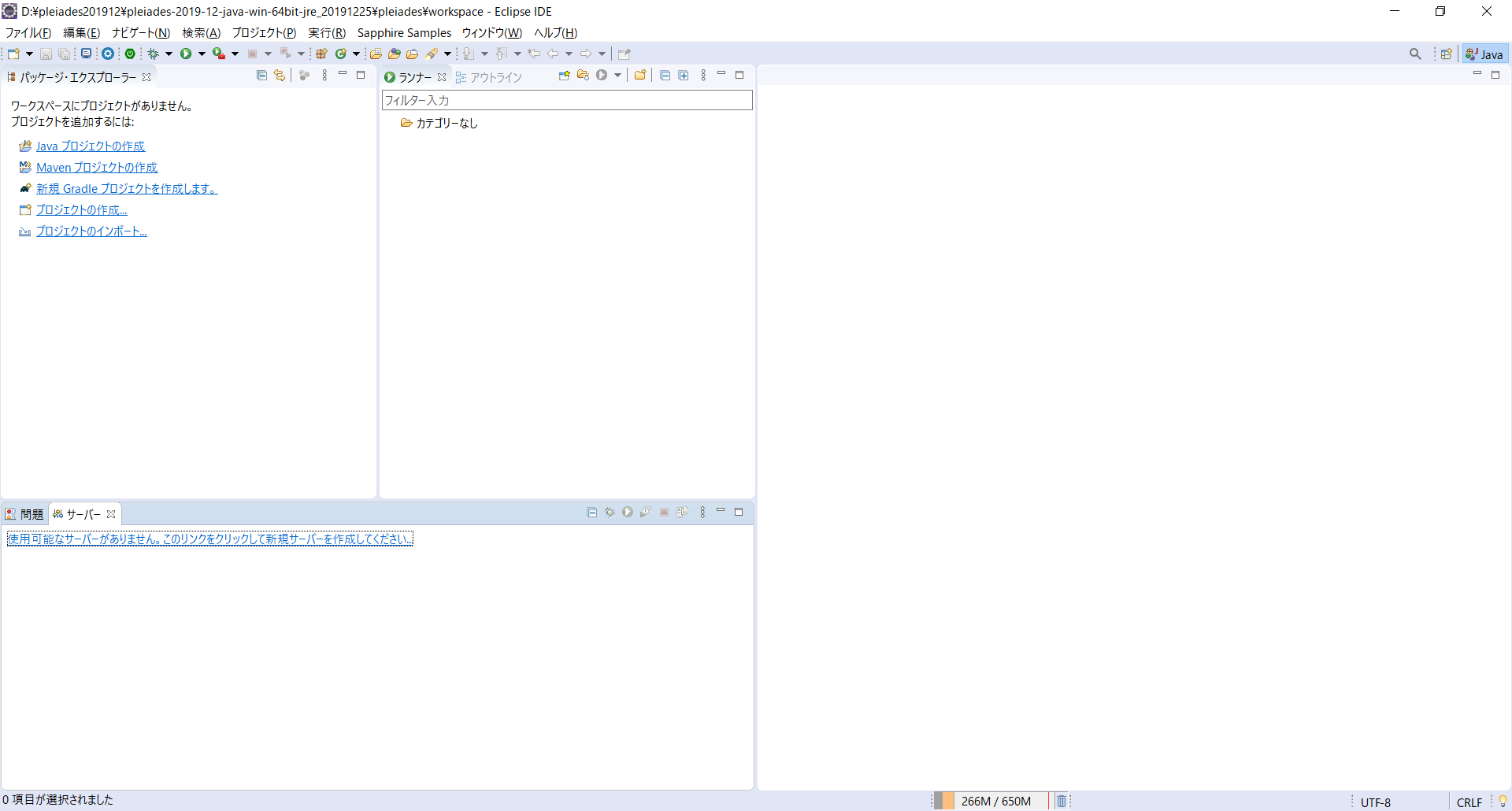
Task: Click the Open Type folder icon
Action: coord(376,54)
